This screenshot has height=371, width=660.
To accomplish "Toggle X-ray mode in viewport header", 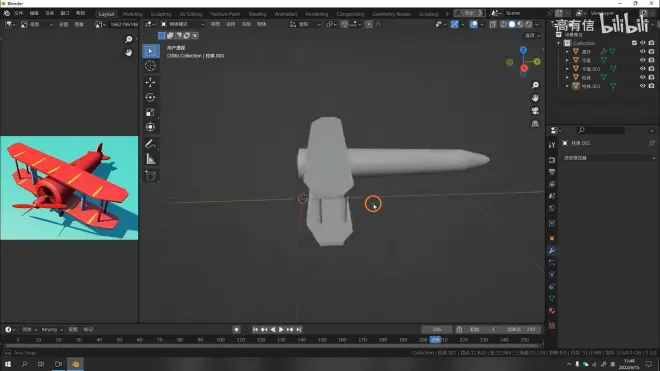I will pyautogui.click(x=492, y=24).
